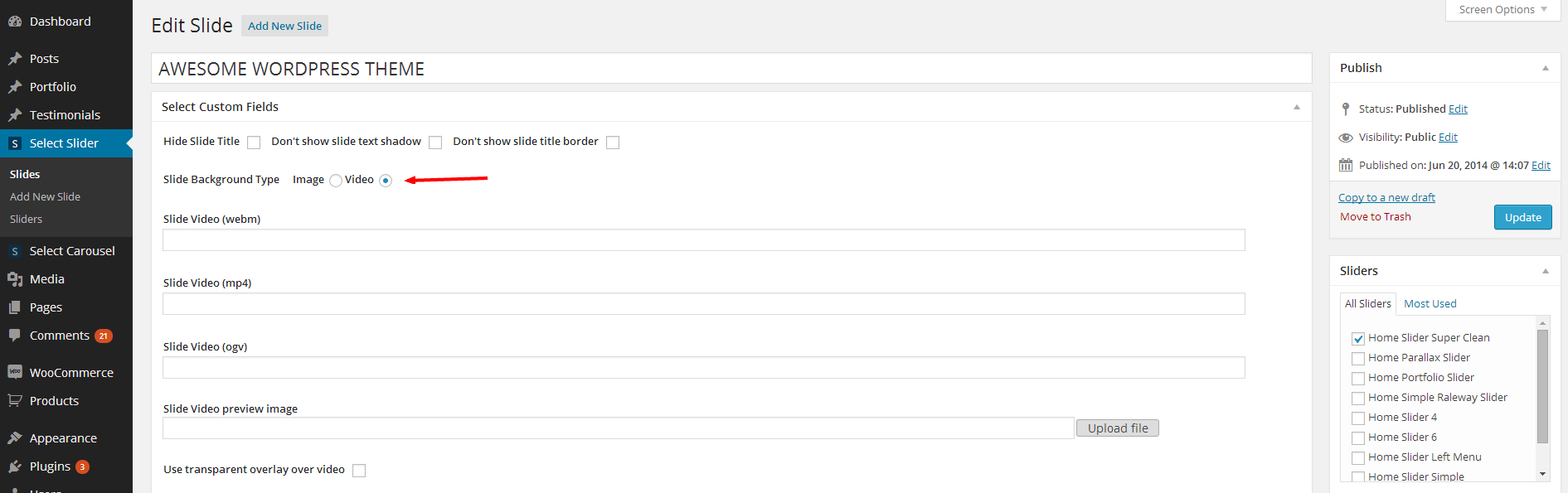Click the Plugins plug icon
The image size is (1568, 493).
(15, 466)
